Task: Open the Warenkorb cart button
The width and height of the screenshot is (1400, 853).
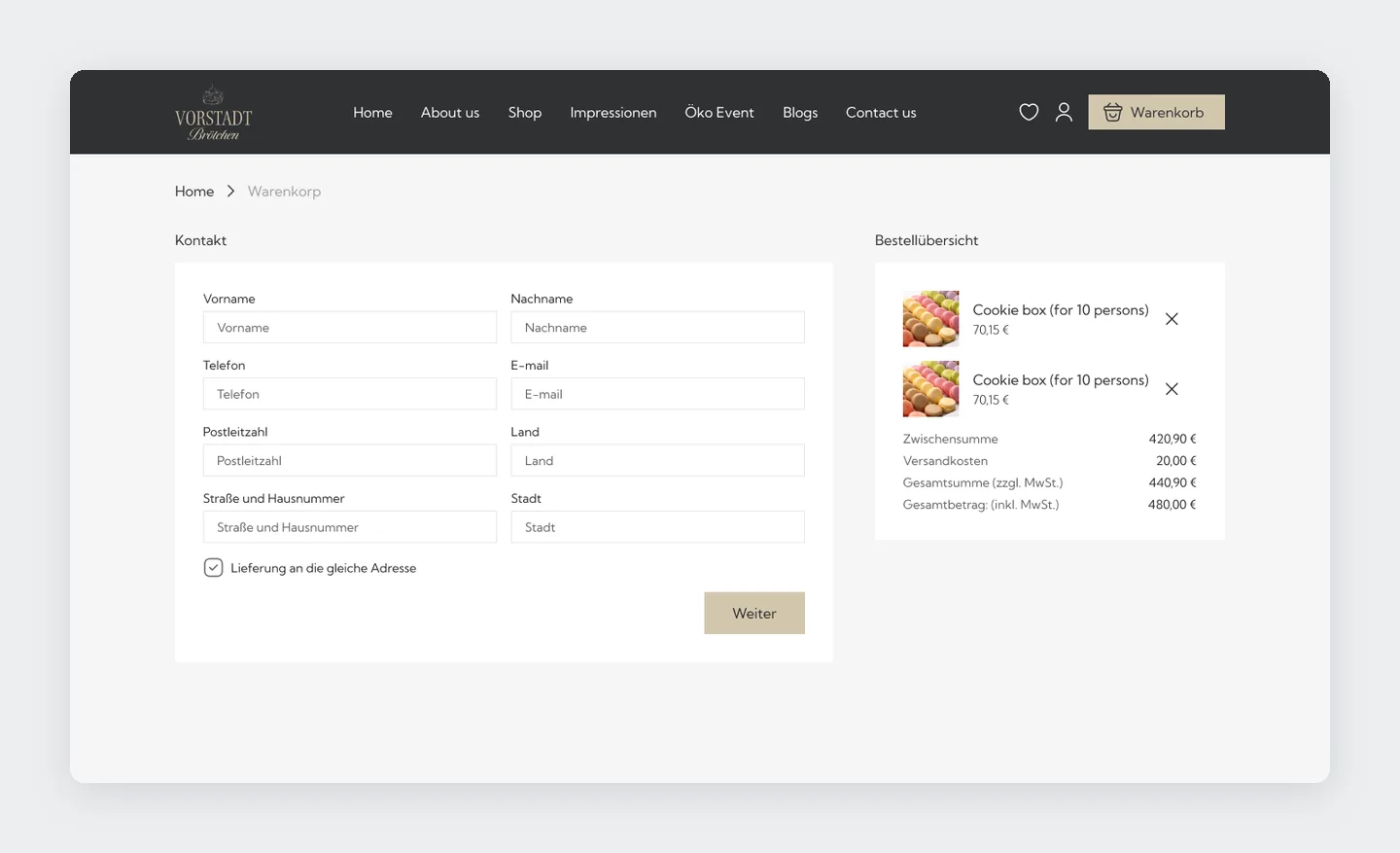Action: tap(1156, 112)
